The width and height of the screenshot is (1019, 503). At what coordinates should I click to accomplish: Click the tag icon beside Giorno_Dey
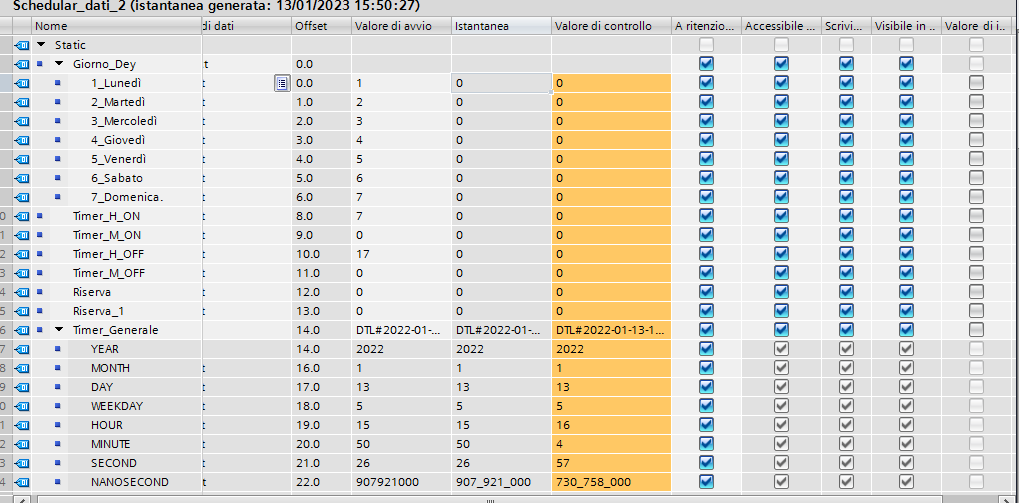click(22, 64)
